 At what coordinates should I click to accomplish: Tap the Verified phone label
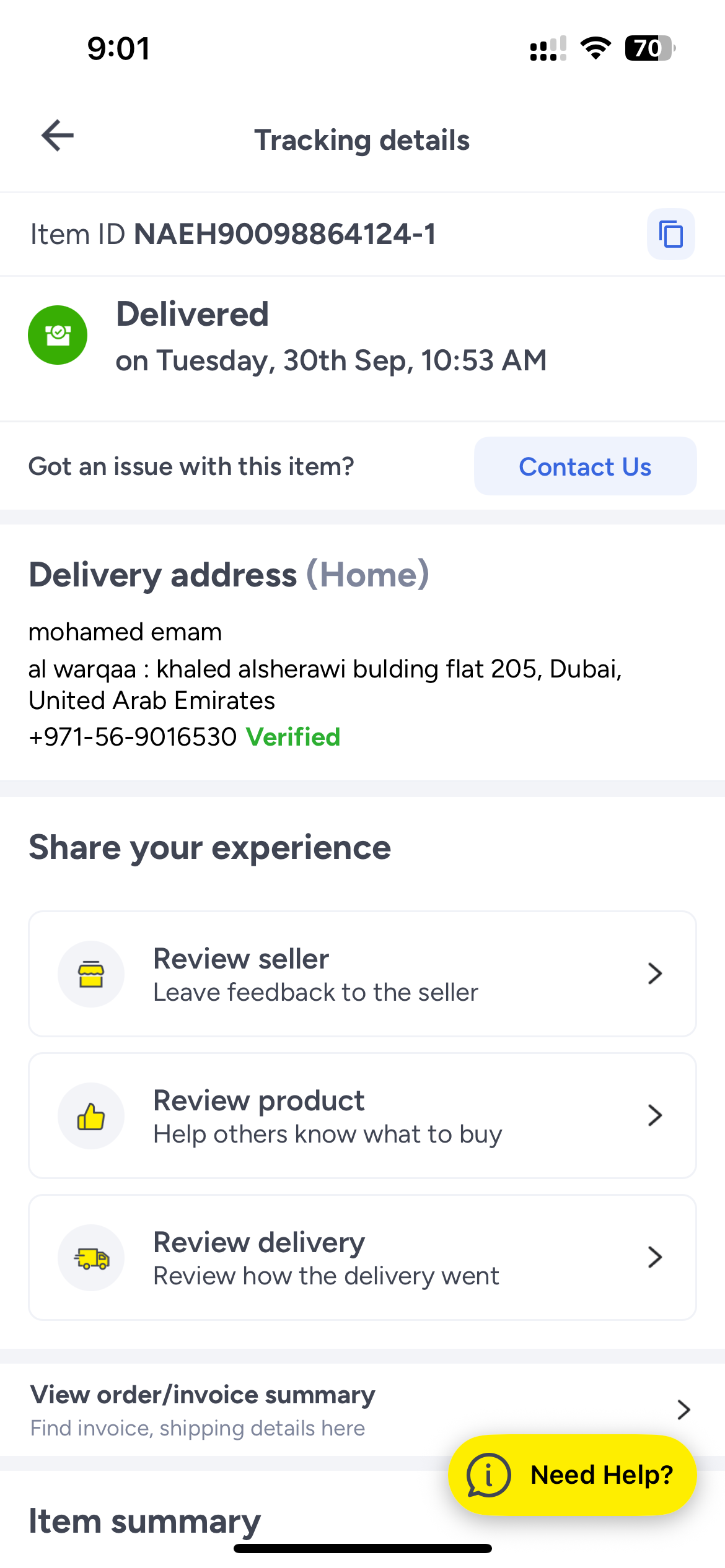[293, 738]
